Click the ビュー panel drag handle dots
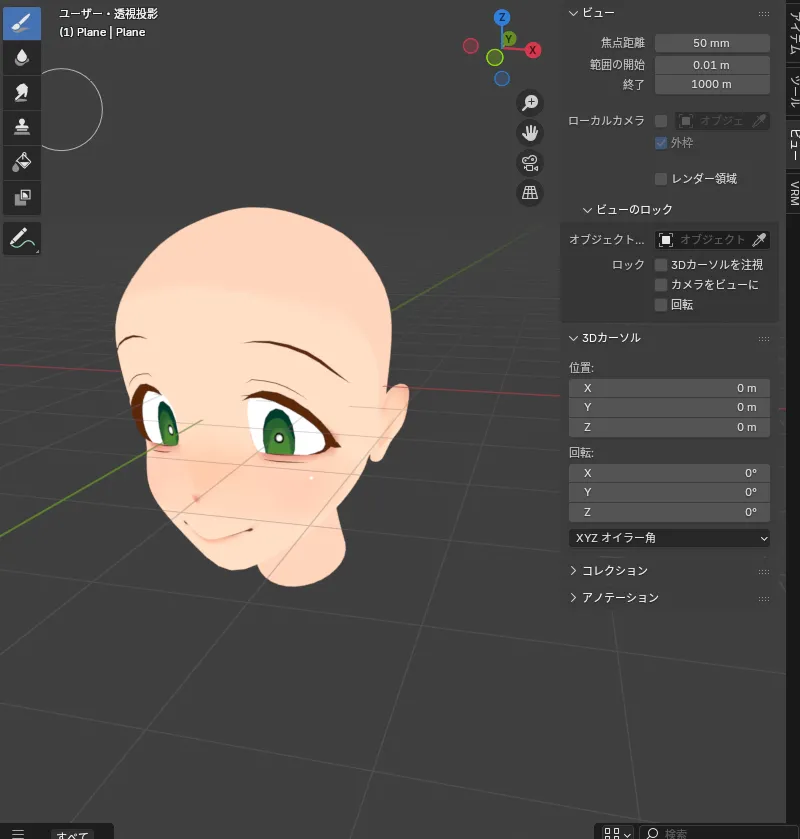This screenshot has width=800, height=839. 764,14
